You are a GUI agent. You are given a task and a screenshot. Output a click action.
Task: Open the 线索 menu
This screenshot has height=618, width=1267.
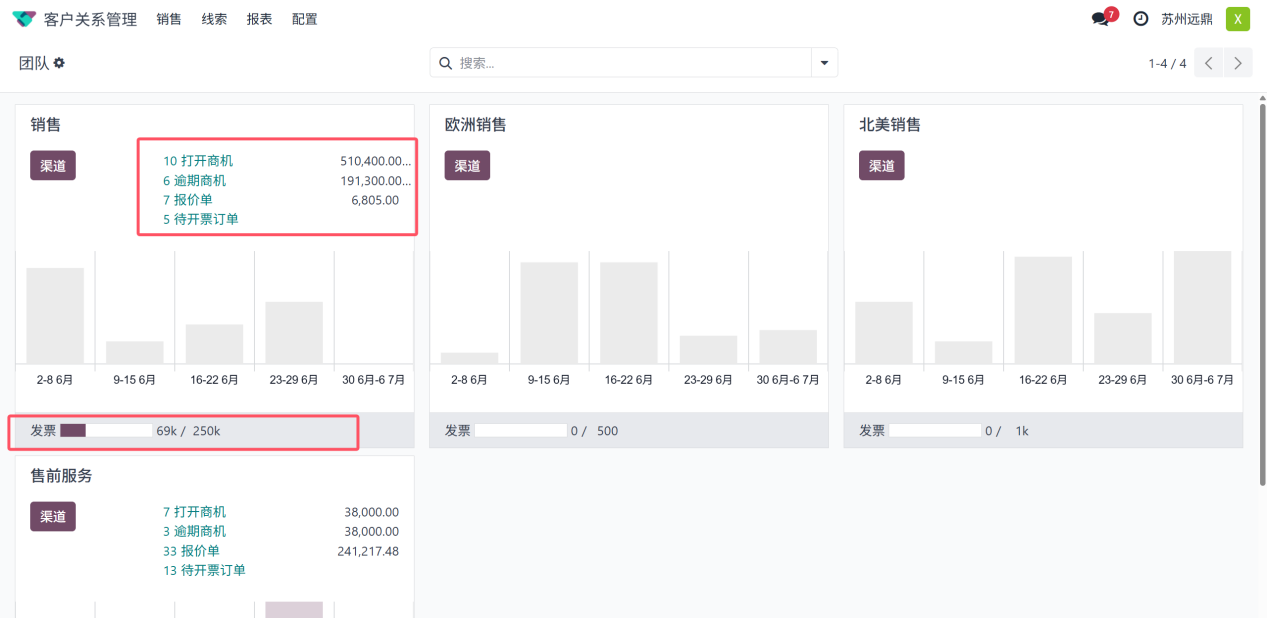click(x=214, y=19)
